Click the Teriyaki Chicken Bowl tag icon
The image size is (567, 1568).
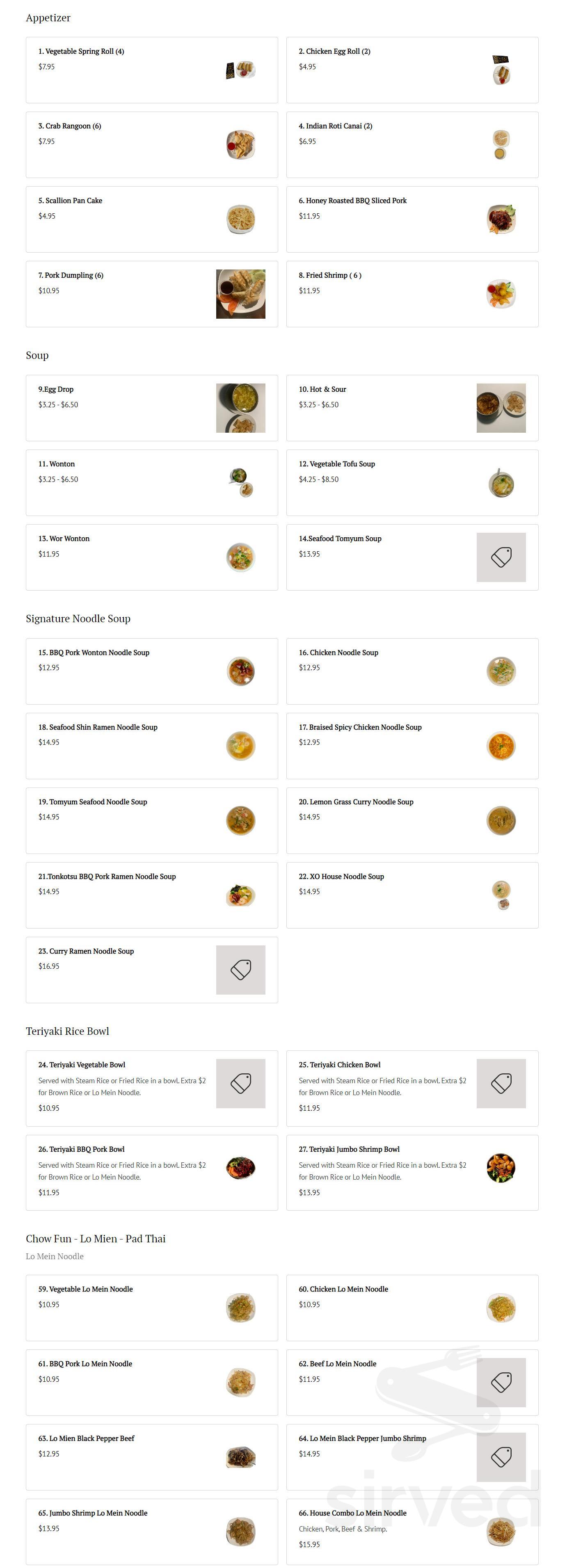501,1083
